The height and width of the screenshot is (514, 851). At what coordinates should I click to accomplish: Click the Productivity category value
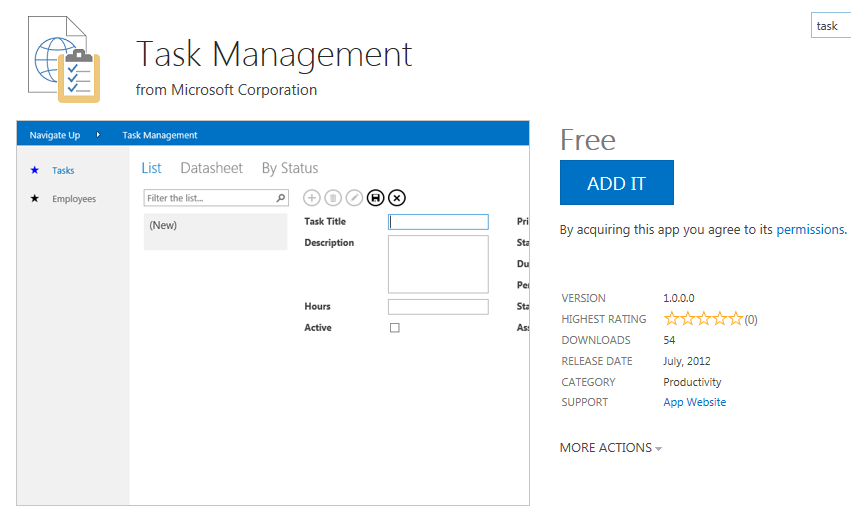pyautogui.click(x=692, y=382)
